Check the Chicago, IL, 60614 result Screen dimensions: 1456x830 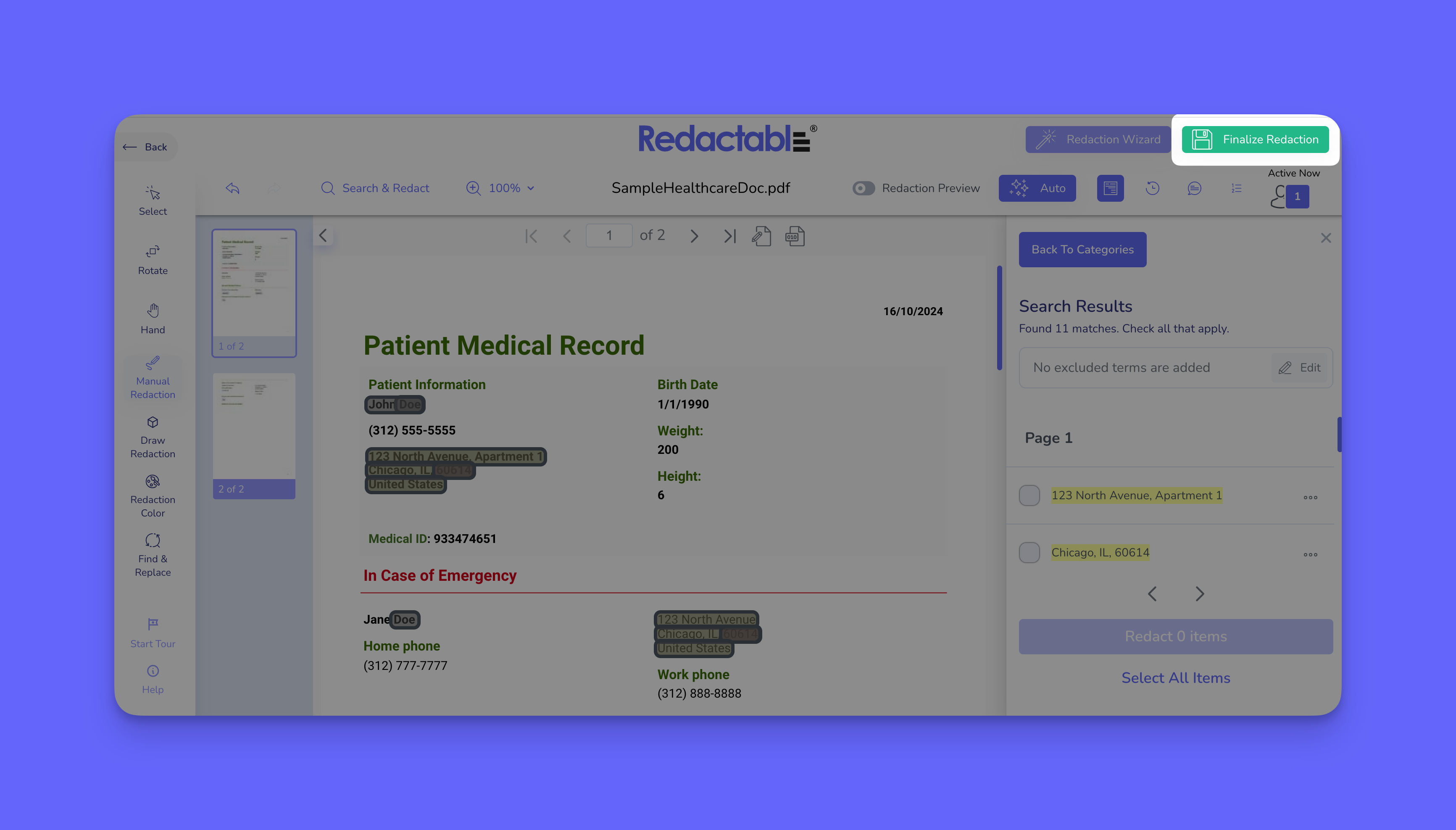pyautogui.click(x=1029, y=552)
